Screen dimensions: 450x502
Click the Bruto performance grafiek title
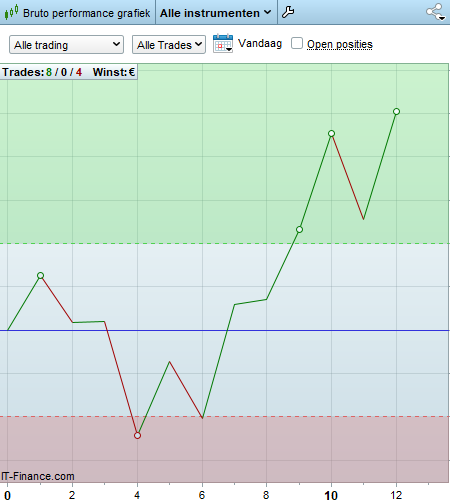pos(87,13)
